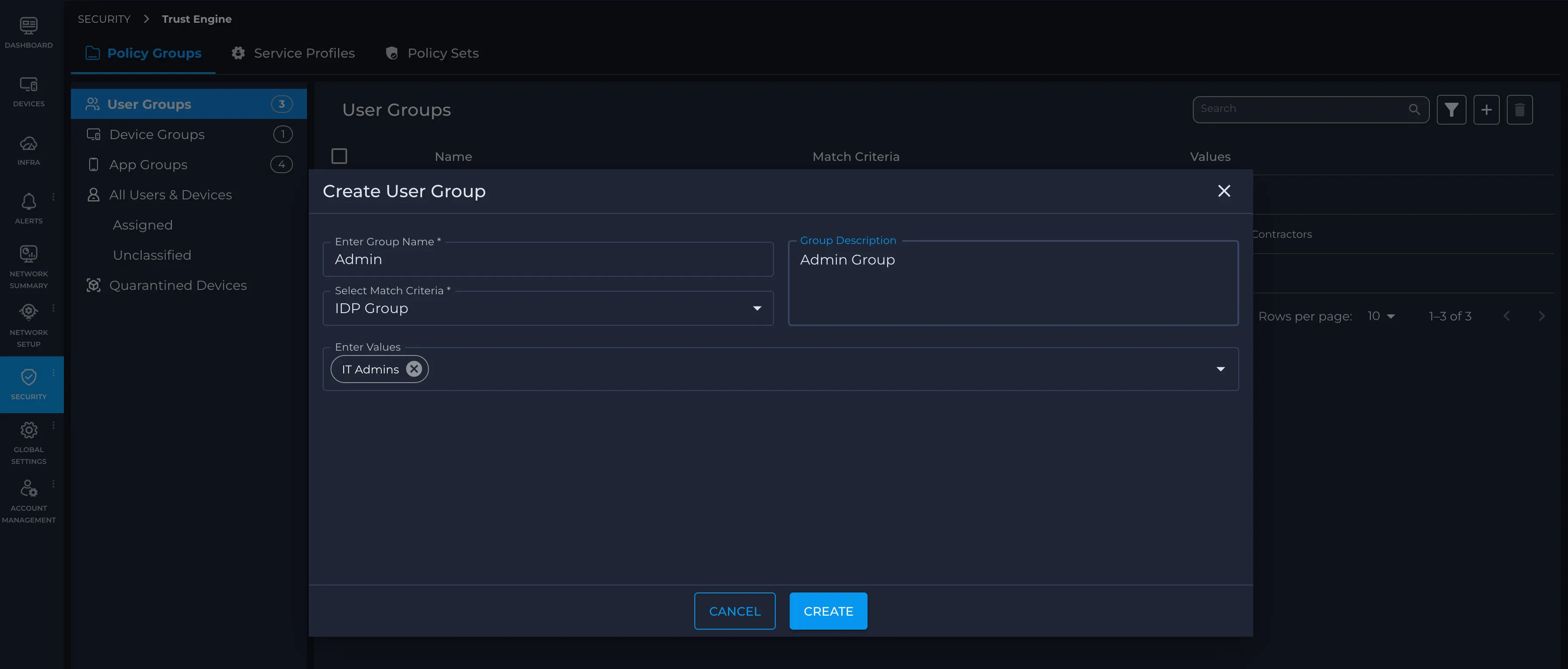This screenshot has width=1568, height=669.
Task: Open the Infra sidebar section
Action: 28,150
